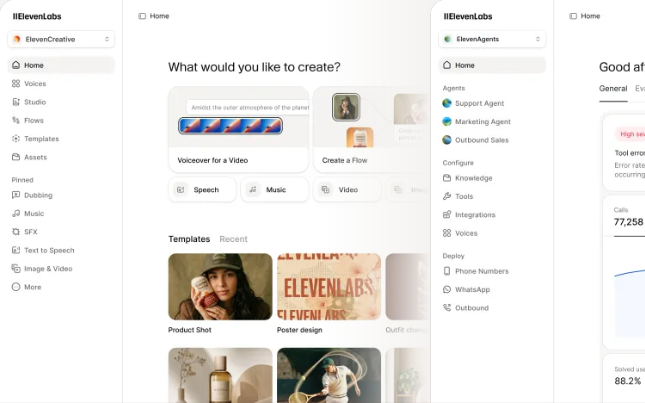Open the Product Shot template thumbnail
Image resolution: width=645 pixels, height=403 pixels.
[x=220, y=287]
